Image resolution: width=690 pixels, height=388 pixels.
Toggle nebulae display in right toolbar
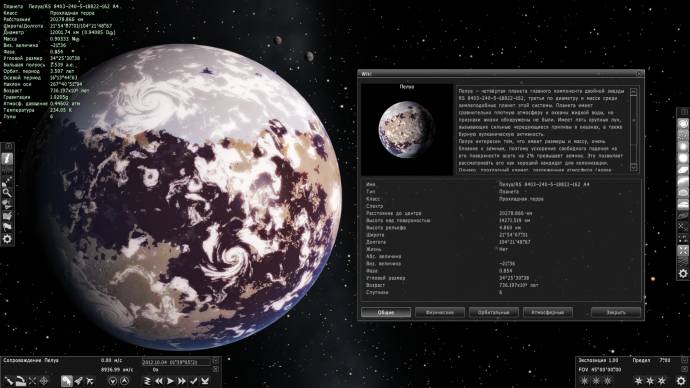[683, 135]
